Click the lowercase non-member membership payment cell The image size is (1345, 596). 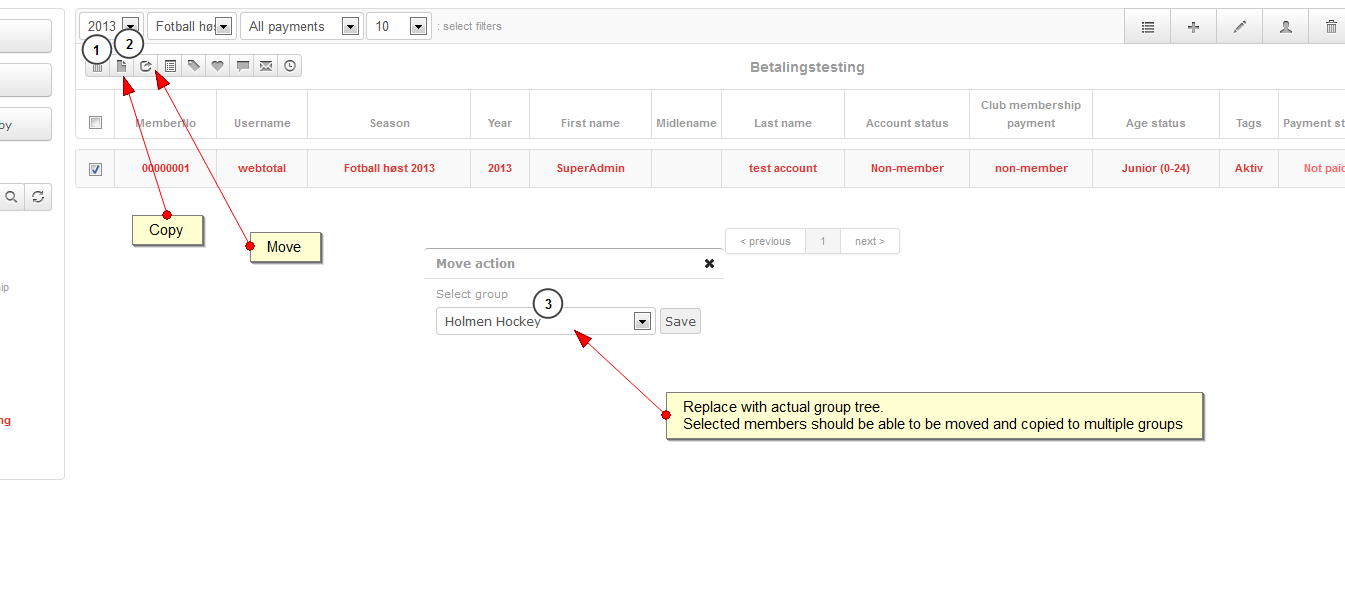[x=1031, y=168]
